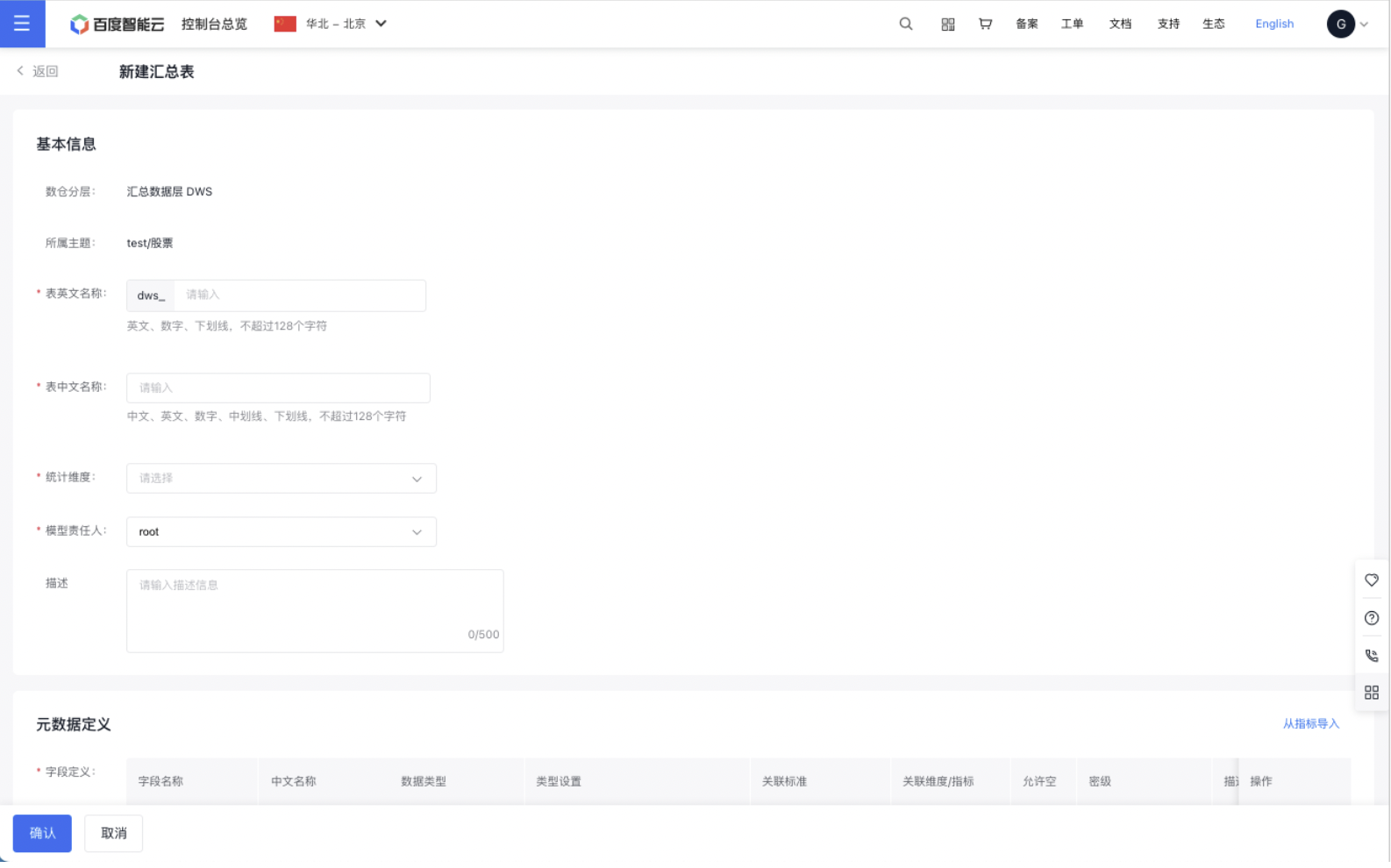The height and width of the screenshot is (868, 1391).
Task: Open the 统计维度 dropdown
Action: [x=282, y=479]
